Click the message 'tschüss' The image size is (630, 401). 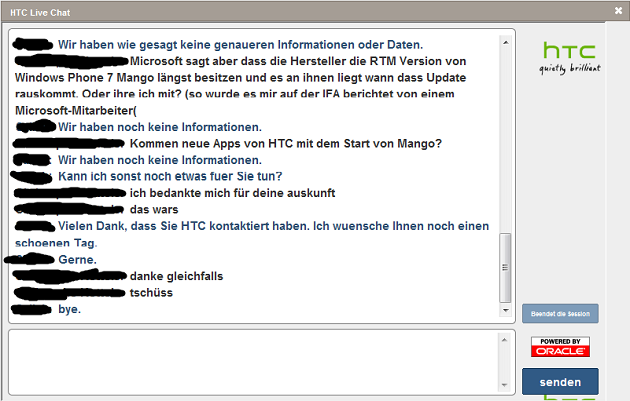coord(151,293)
